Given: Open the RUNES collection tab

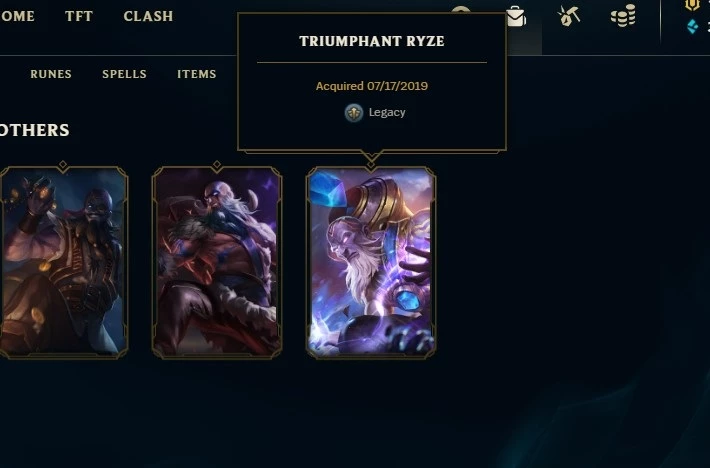Looking at the screenshot, I should coord(51,74).
